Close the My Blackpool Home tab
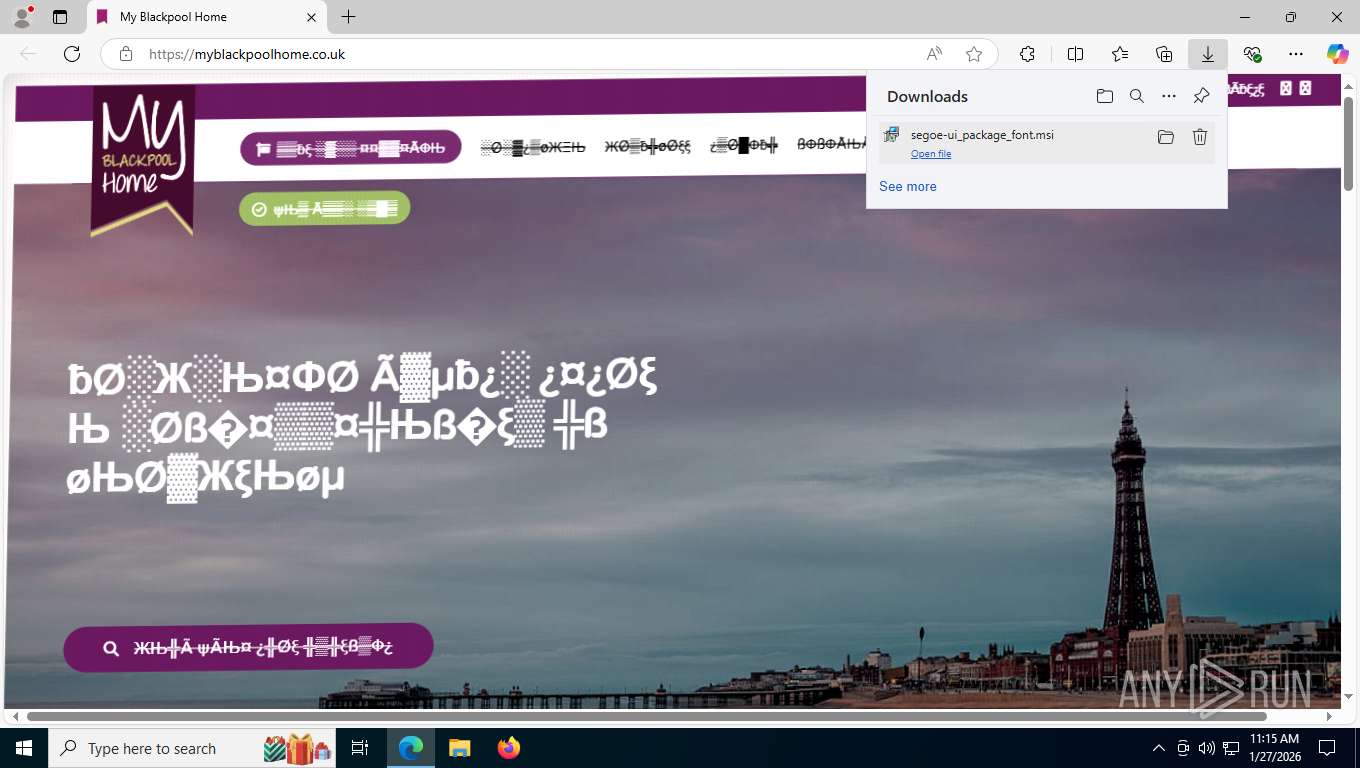1360x768 pixels. pos(311,17)
